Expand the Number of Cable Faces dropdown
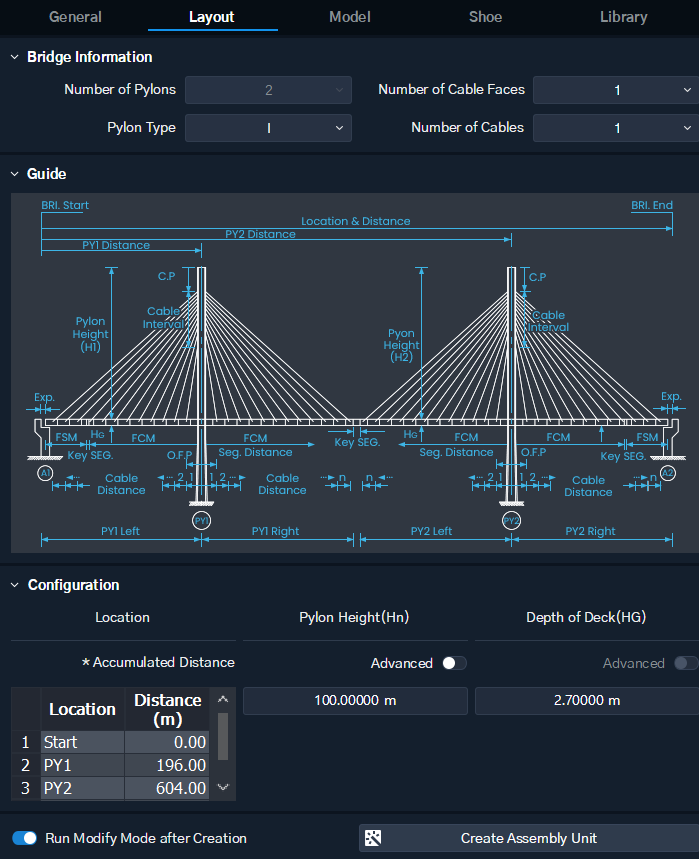 [x=615, y=90]
